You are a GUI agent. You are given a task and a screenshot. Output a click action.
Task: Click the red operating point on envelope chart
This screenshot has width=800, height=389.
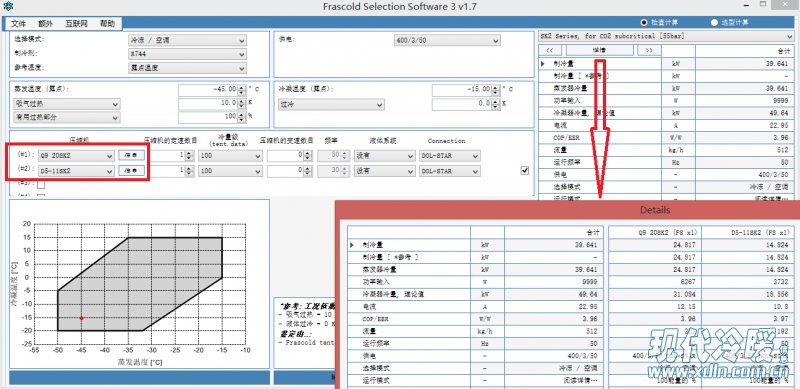(81, 318)
